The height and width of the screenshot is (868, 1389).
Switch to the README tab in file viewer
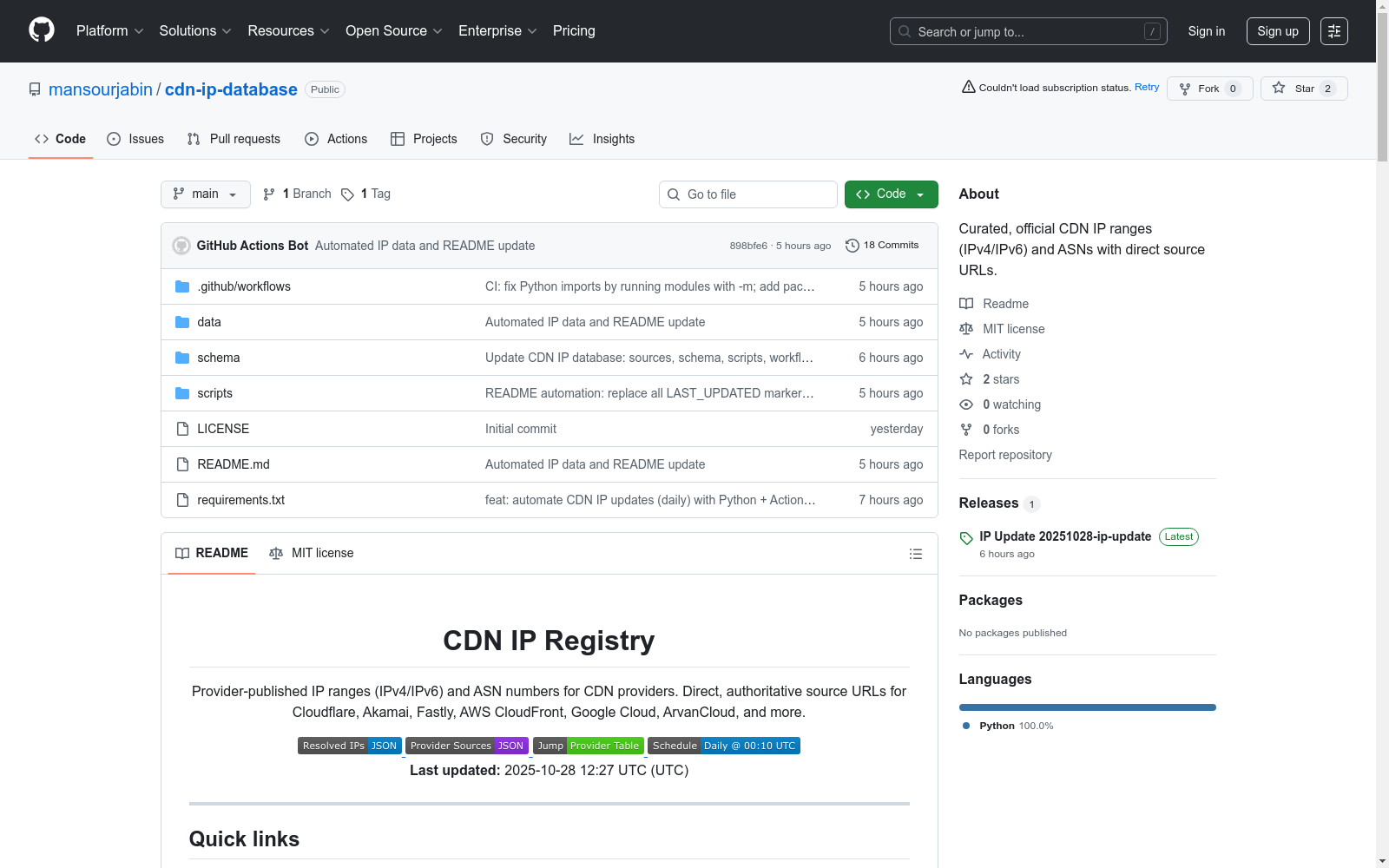point(212,554)
